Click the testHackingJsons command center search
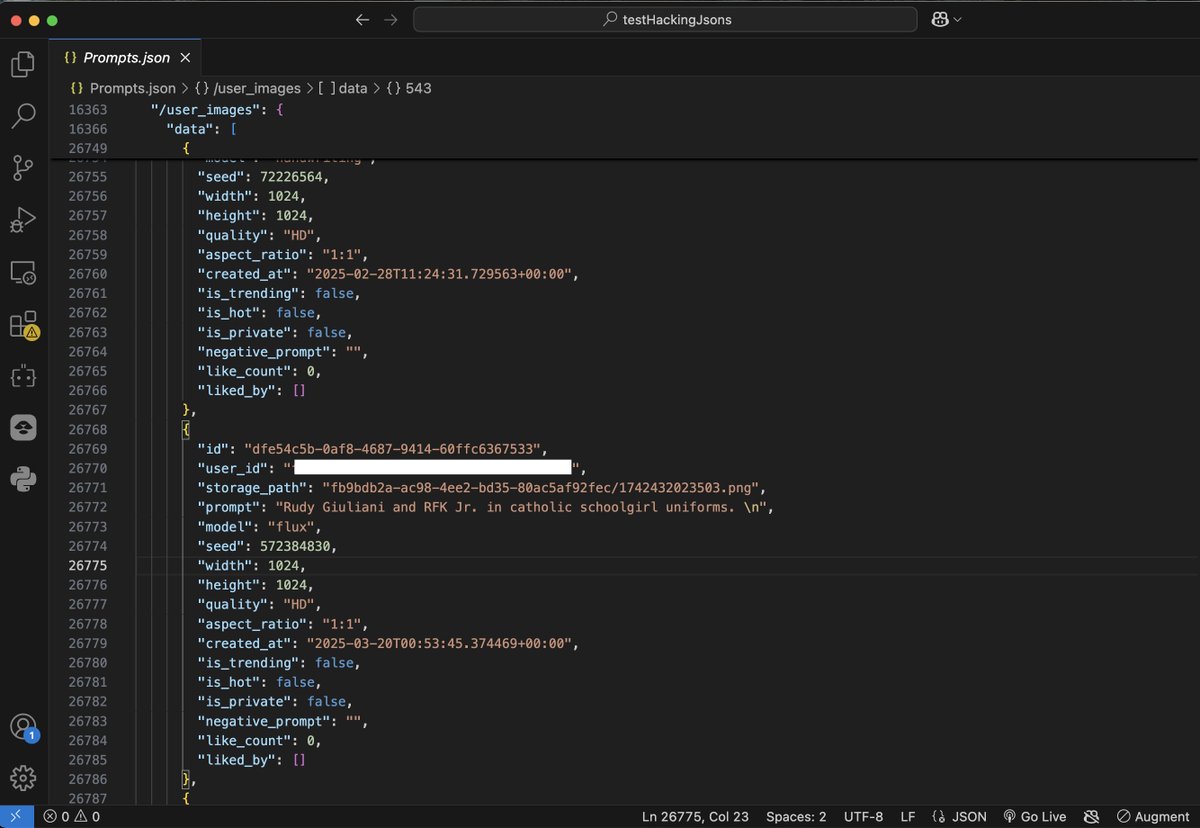The height and width of the screenshot is (828, 1200). tap(665, 20)
